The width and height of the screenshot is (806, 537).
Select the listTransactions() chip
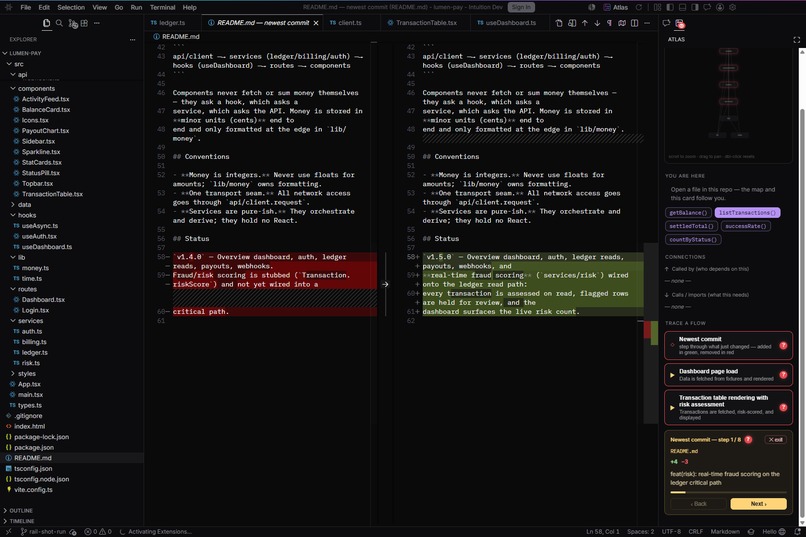[747, 213]
